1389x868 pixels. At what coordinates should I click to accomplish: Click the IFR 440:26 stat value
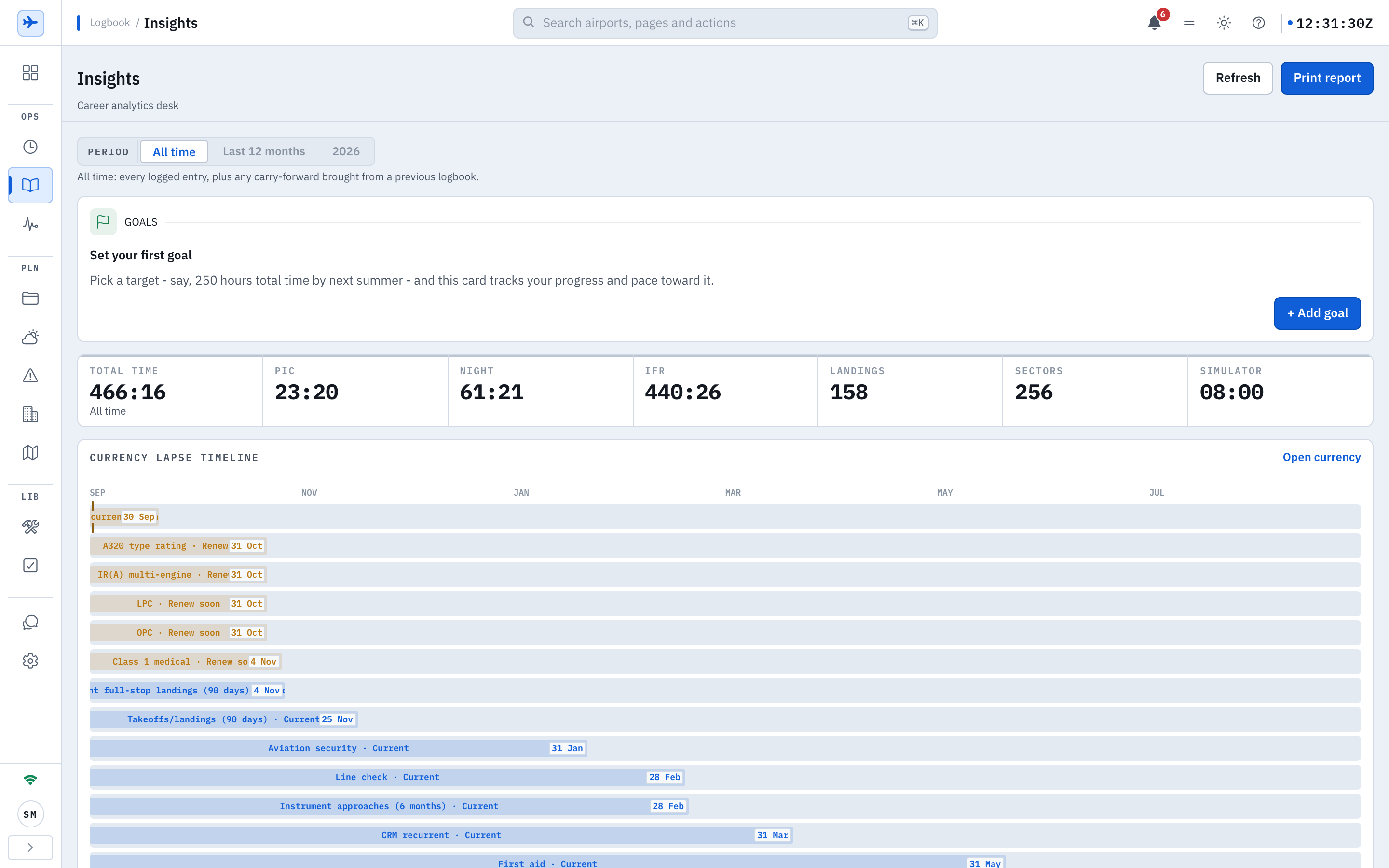click(682, 392)
